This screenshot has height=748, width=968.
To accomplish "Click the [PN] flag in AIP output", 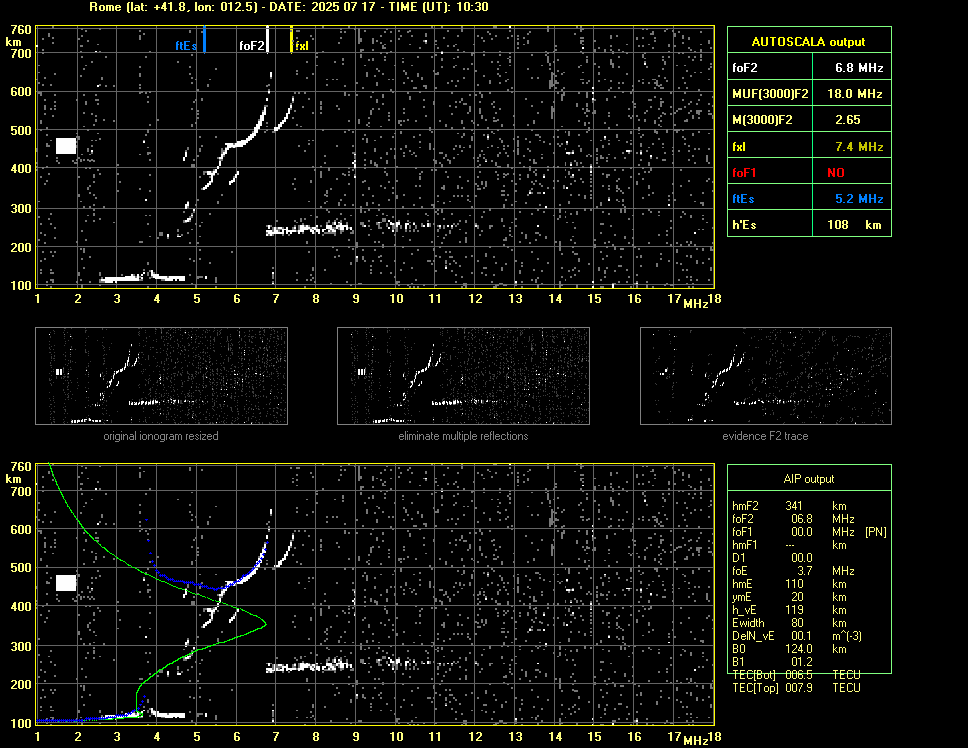I will [x=876, y=532].
